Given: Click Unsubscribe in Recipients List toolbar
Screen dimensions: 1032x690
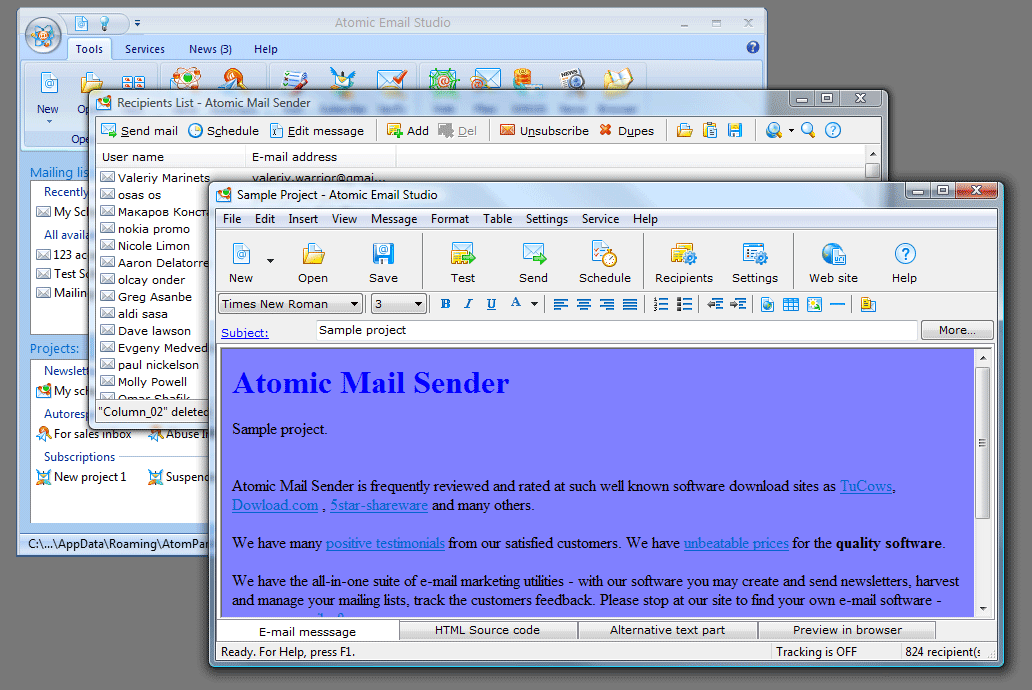Looking at the screenshot, I should [x=544, y=130].
